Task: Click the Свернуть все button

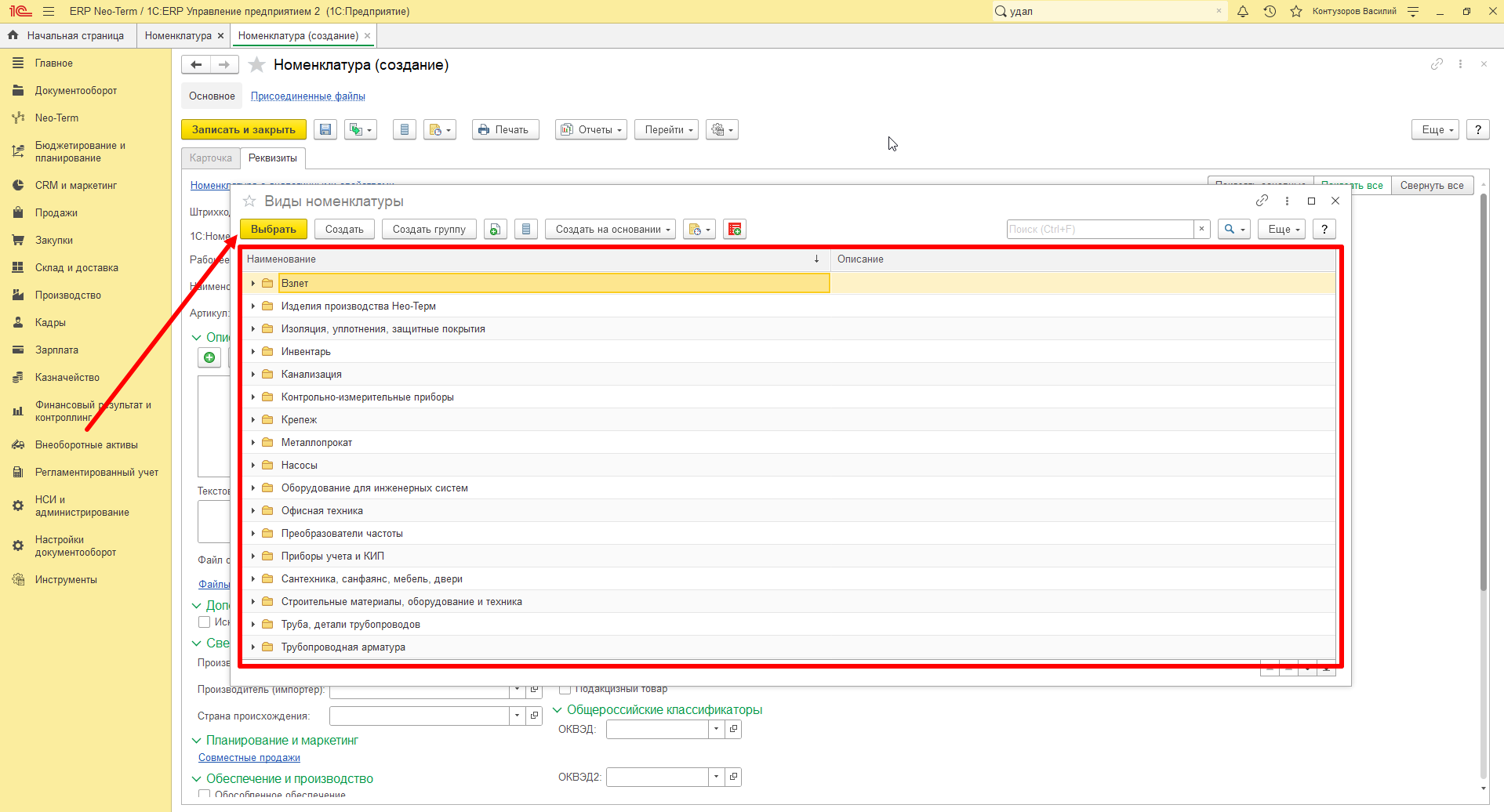Action: pos(1432,186)
